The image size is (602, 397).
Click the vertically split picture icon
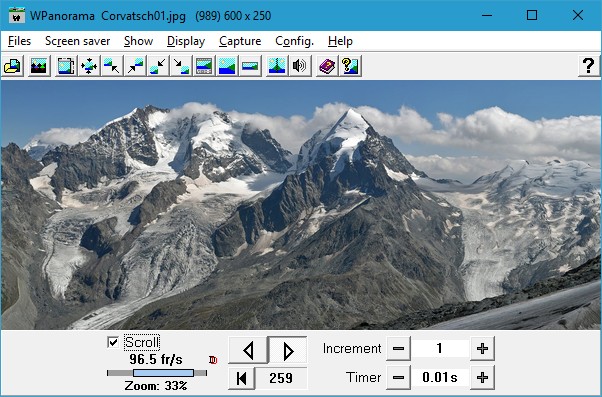(277, 66)
